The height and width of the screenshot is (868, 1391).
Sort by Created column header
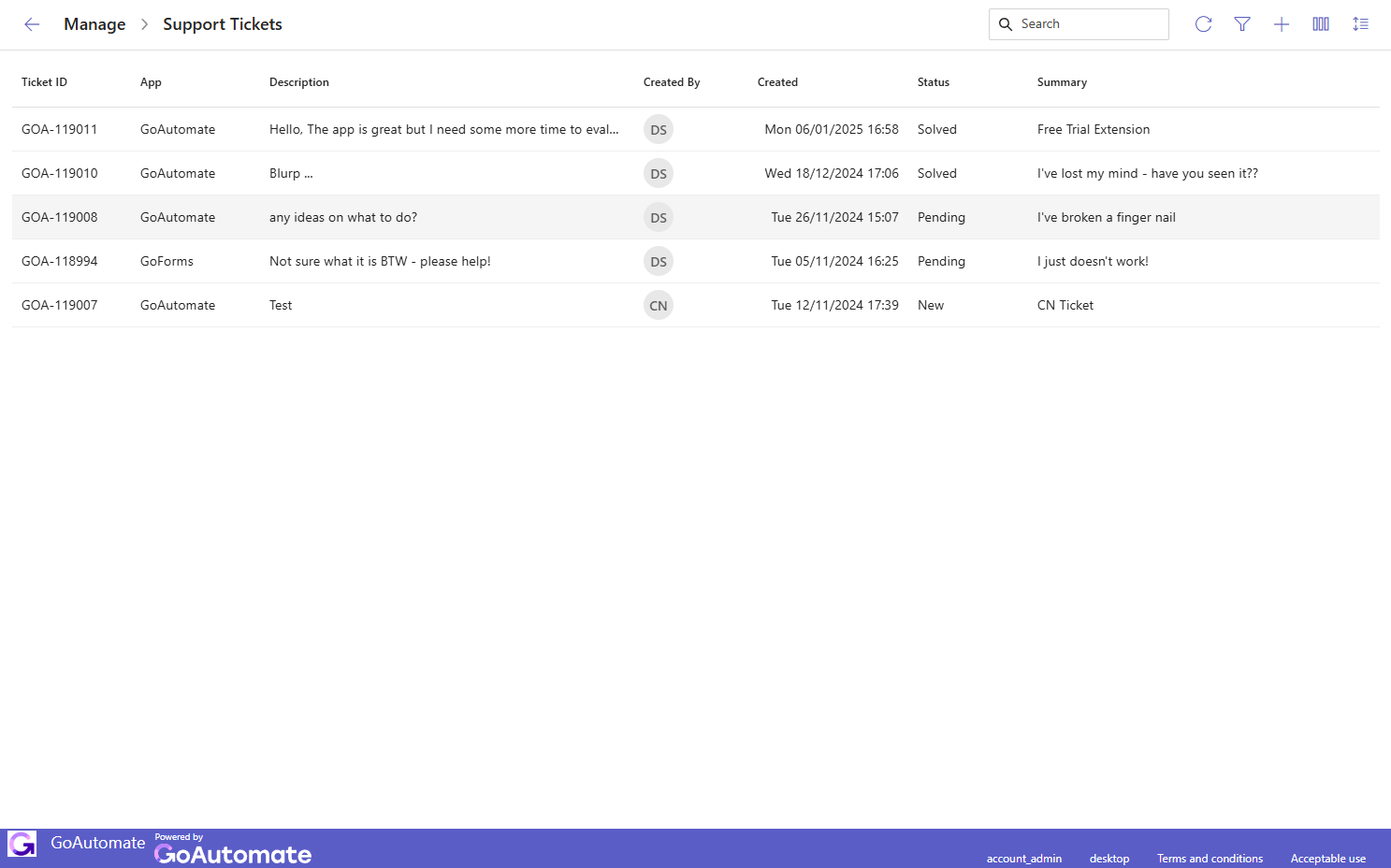click(x=777, y=82)
